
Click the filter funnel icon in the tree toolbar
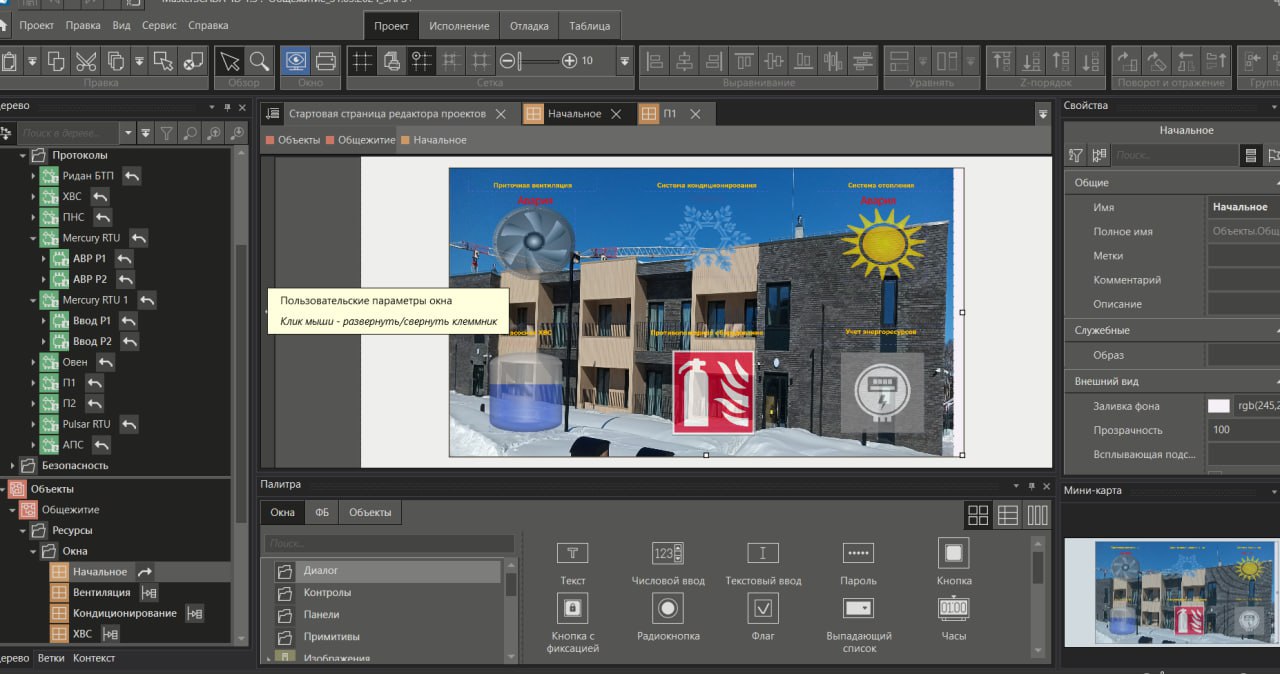click(167, 132)
